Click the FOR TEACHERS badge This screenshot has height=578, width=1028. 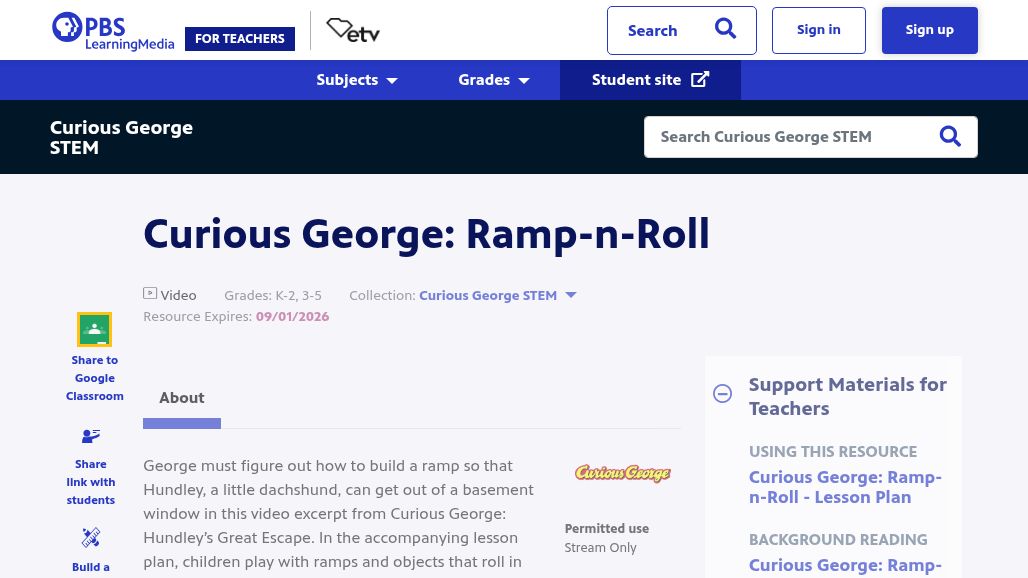click(x=240, y=39)
